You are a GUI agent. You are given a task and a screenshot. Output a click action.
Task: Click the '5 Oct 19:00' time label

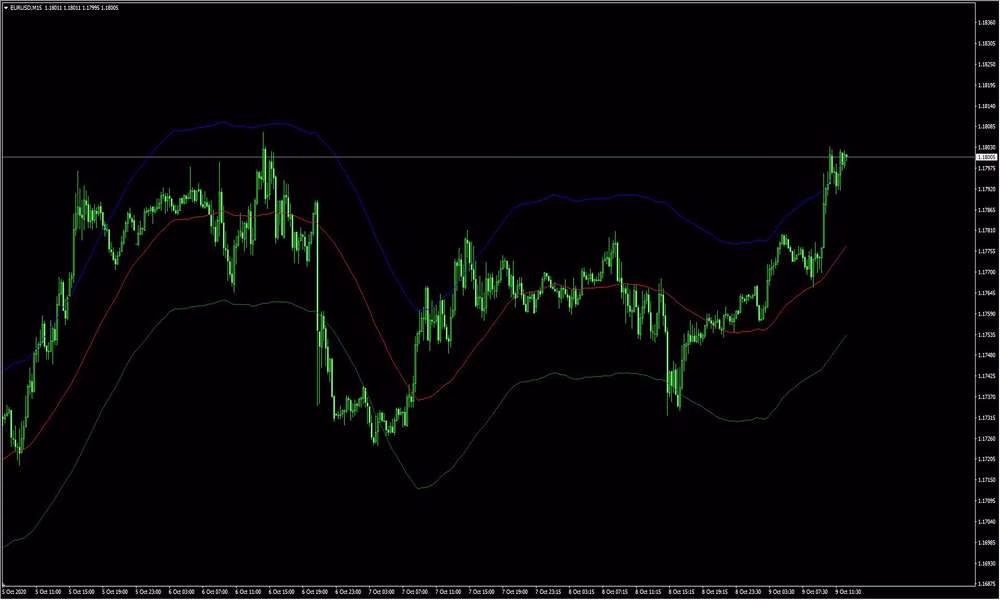[x=115, y=592]
